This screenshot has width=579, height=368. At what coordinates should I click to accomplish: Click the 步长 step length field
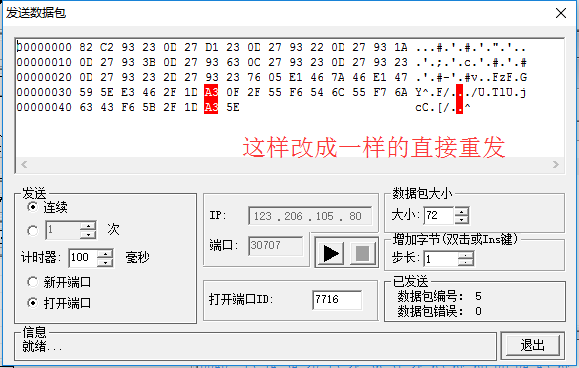(x=441, y=258)
